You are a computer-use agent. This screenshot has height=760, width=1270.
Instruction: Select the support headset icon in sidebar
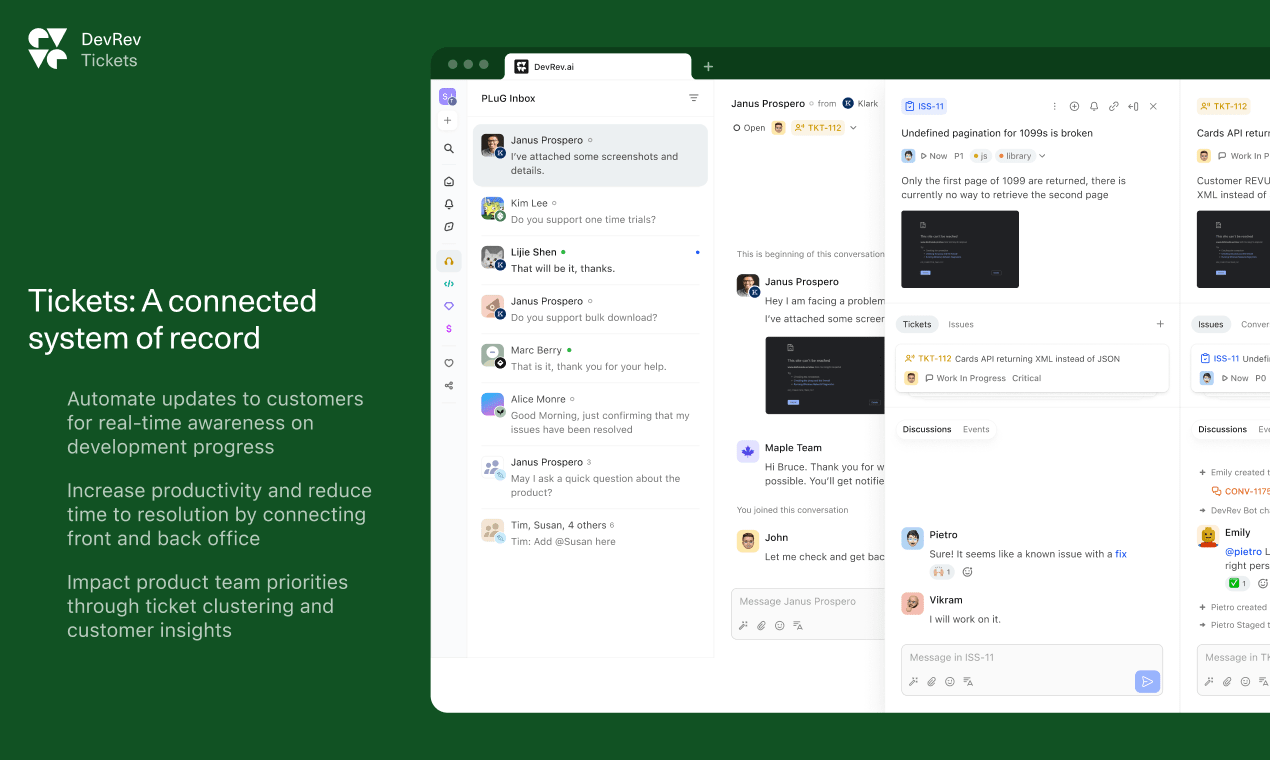[x=449, y=261]
